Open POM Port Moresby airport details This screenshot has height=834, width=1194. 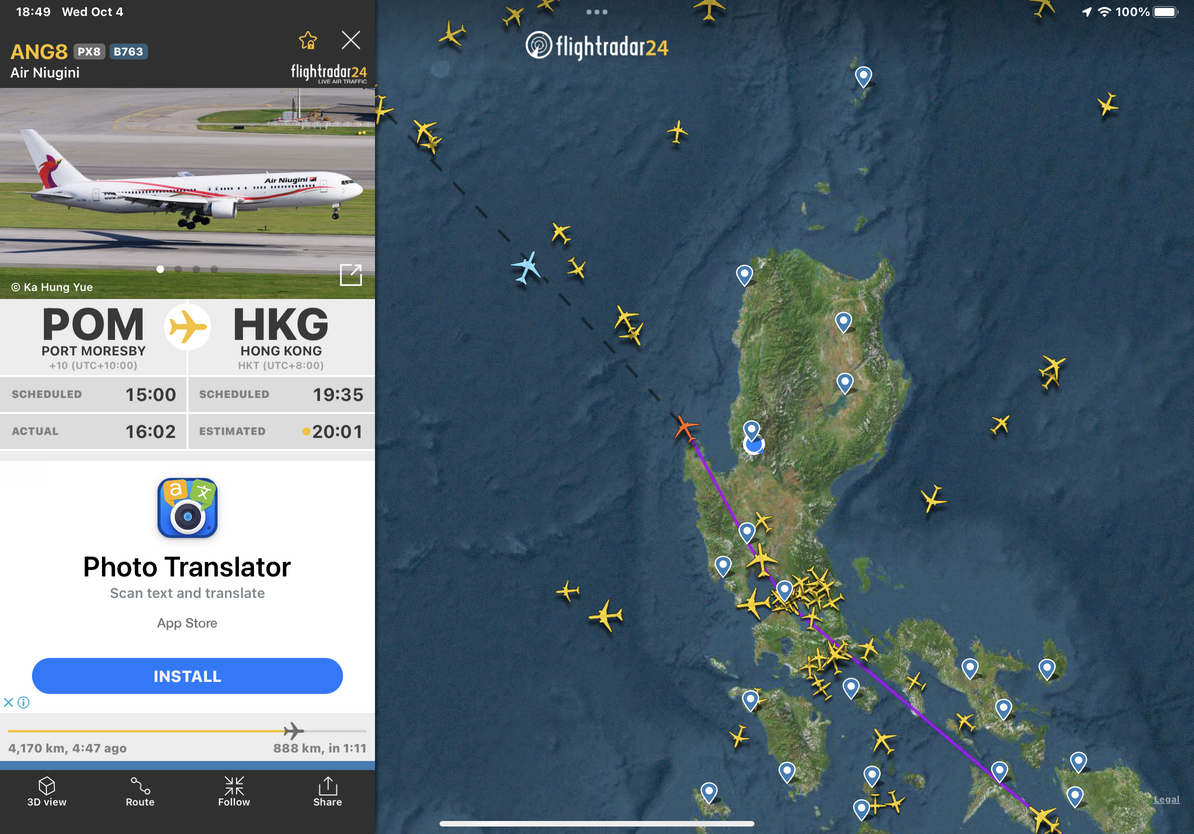(93, 337)
